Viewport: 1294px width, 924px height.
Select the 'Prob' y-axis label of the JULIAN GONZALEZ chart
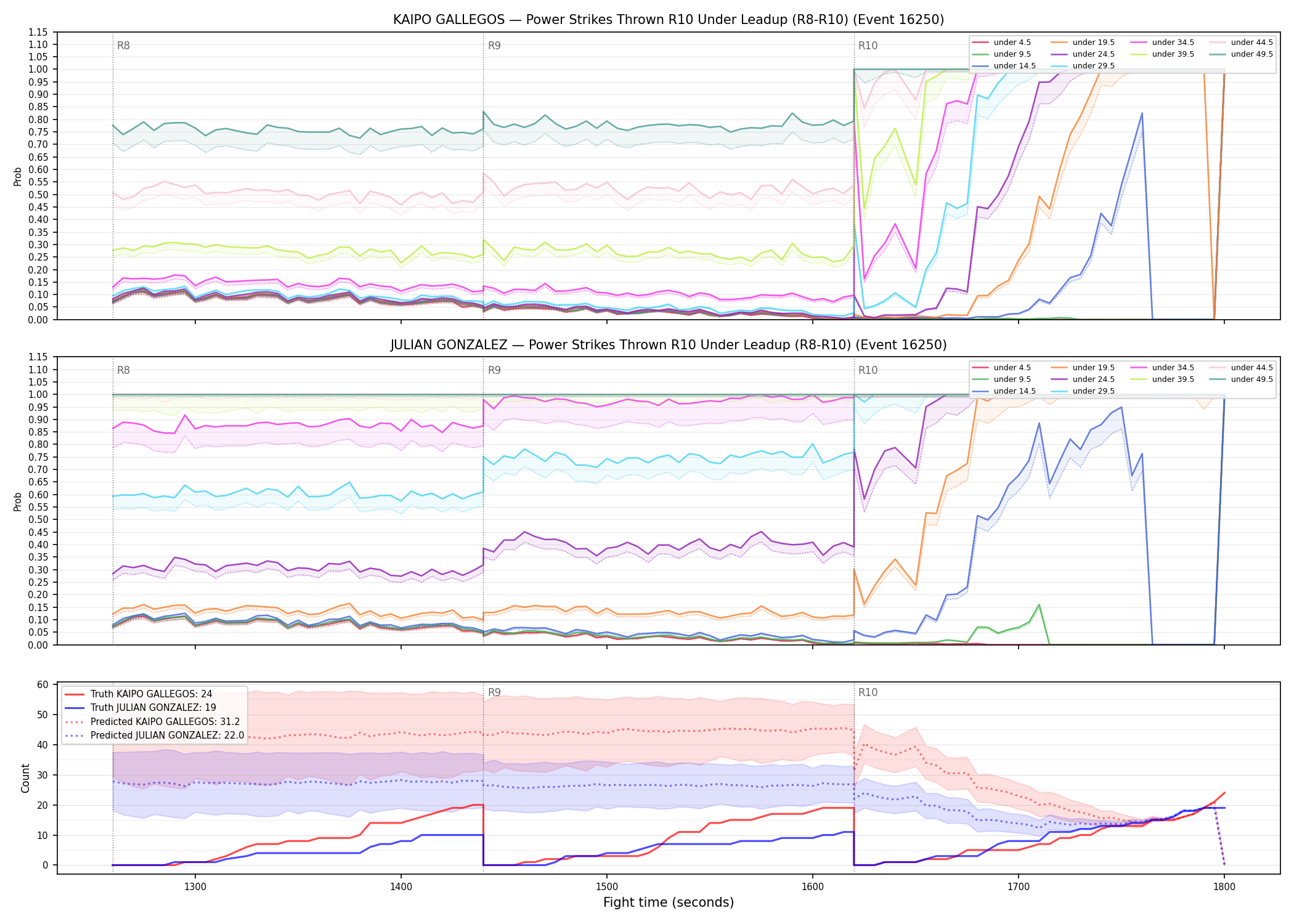(x=18, y=501)
